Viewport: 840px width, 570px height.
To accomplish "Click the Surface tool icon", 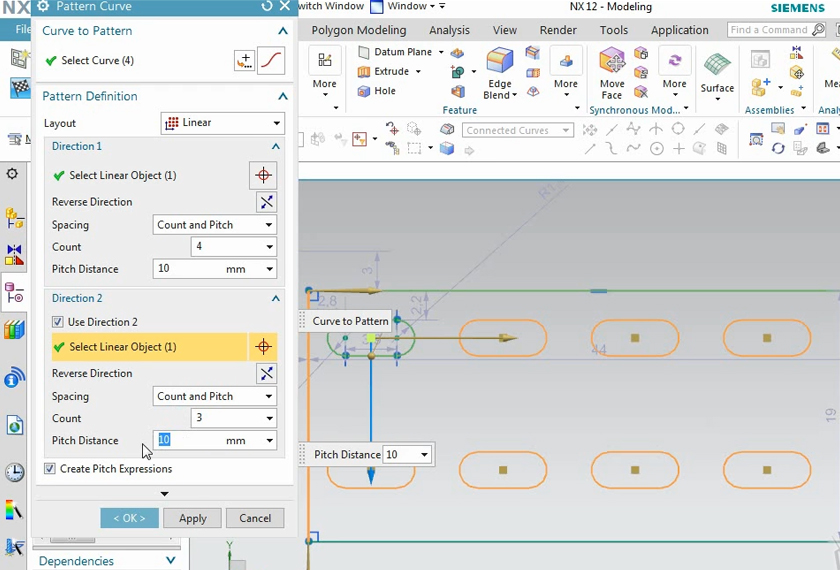I will (x=716, y=66).
